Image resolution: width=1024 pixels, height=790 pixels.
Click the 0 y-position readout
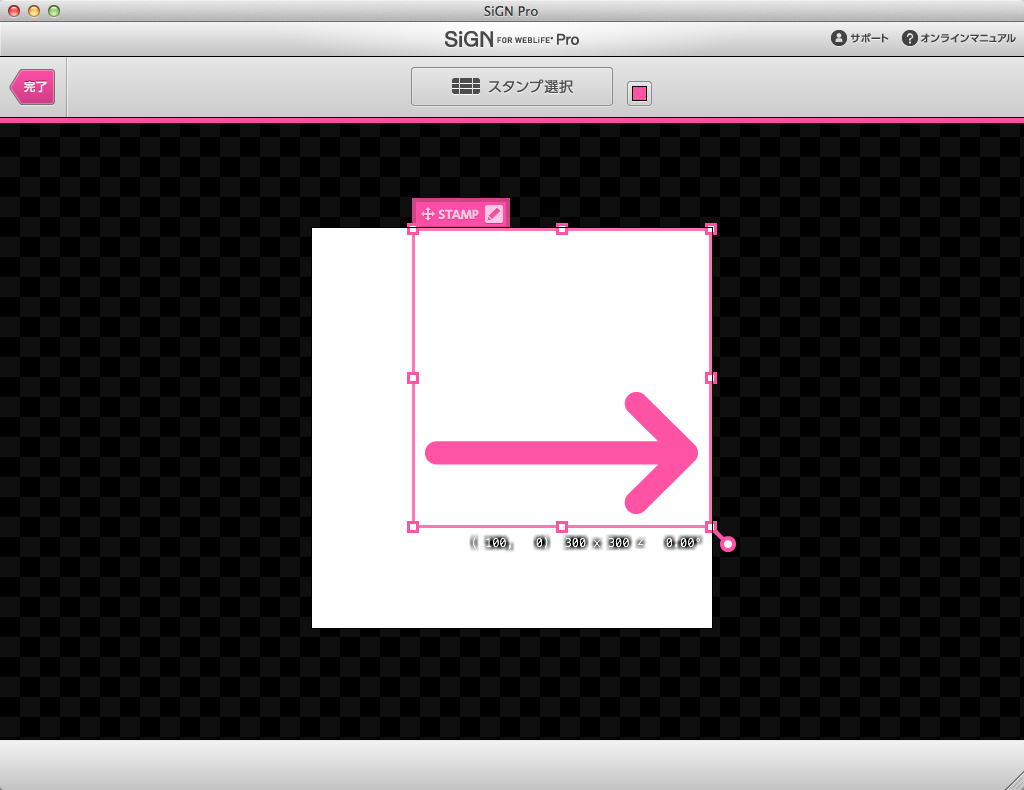click(540, 543)
